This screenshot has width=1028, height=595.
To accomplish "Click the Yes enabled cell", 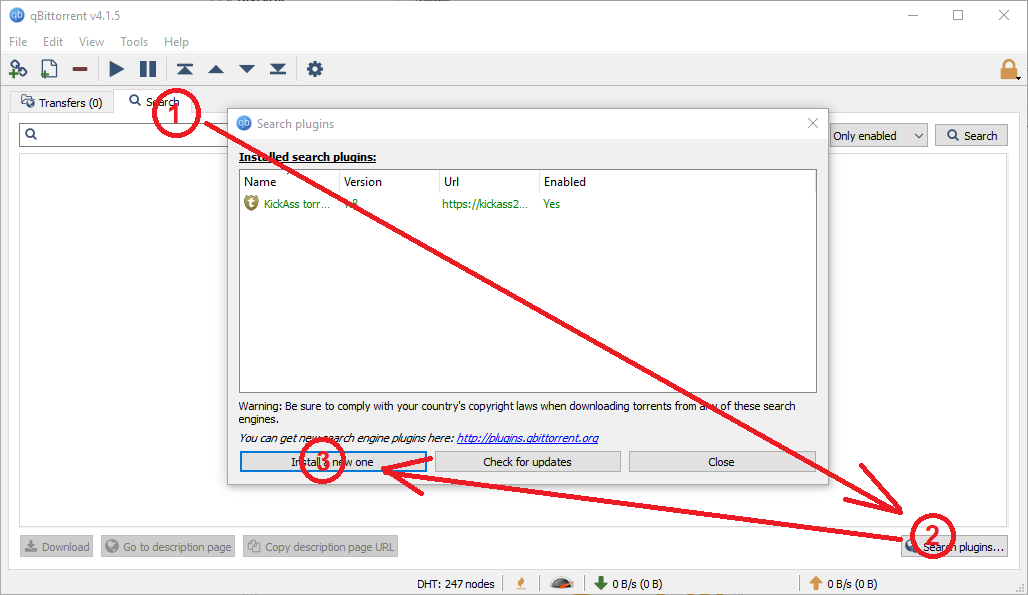I will pyautogui.click(x=551, y=204).
